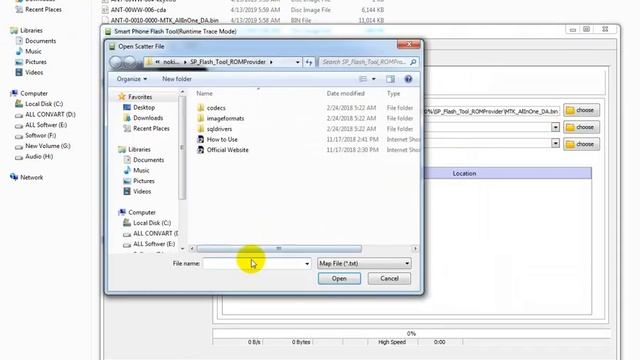The image size is (640, 360).
Task: Go to Desktop in dialog sidebar
Action: click(x=144, y=107)
